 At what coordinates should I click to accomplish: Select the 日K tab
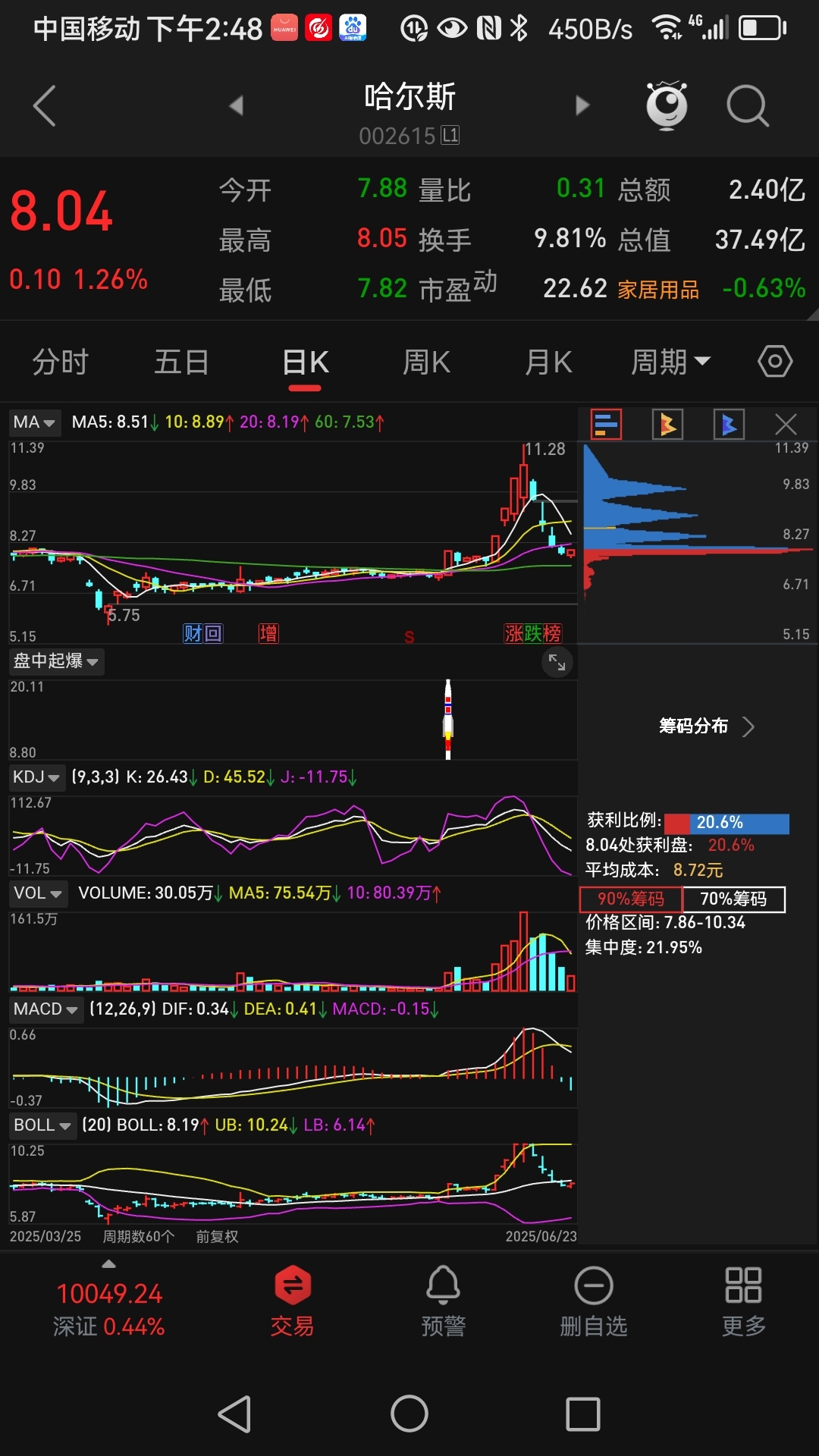[305, 362]
